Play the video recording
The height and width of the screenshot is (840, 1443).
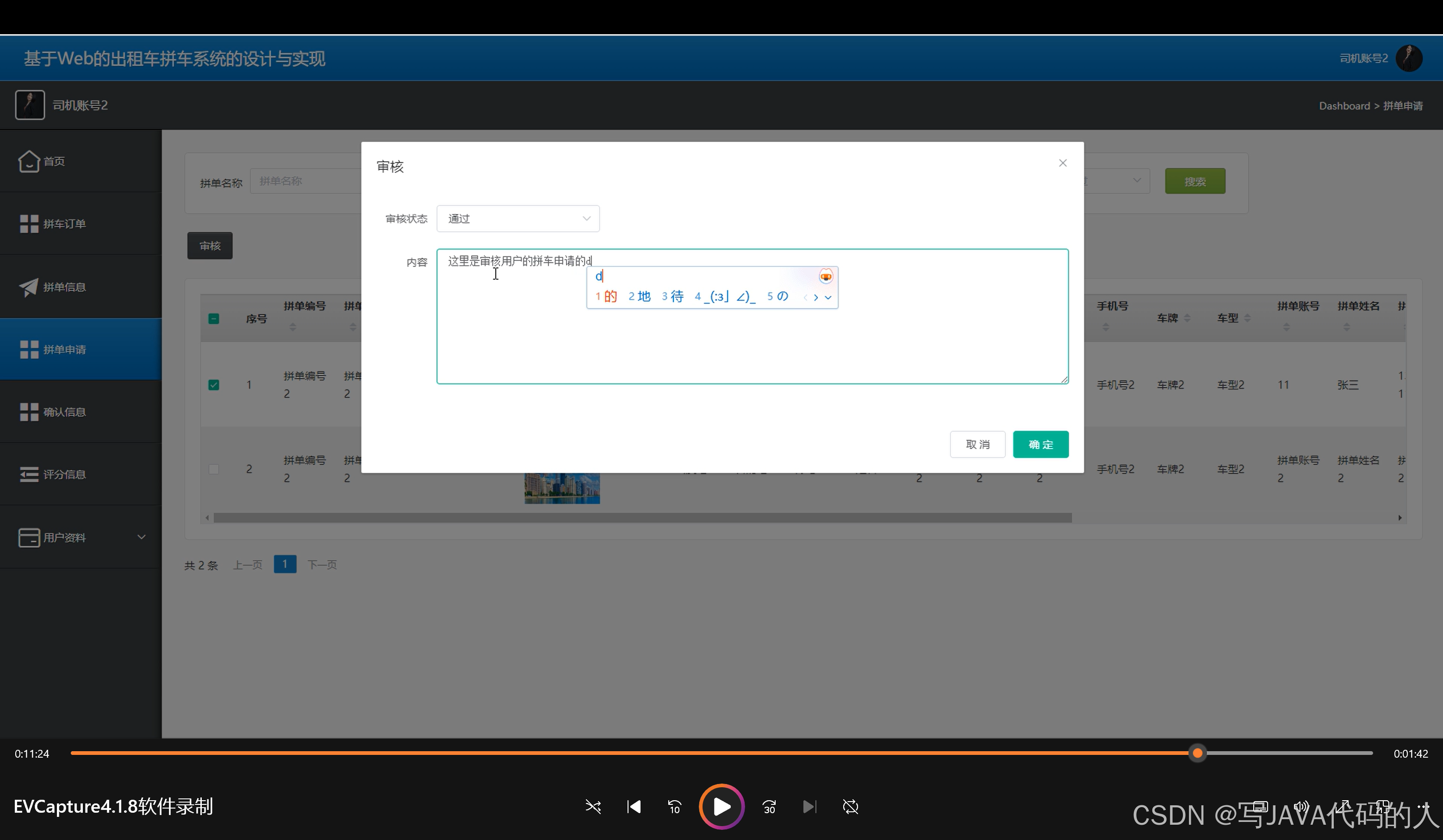coord(721,807)
